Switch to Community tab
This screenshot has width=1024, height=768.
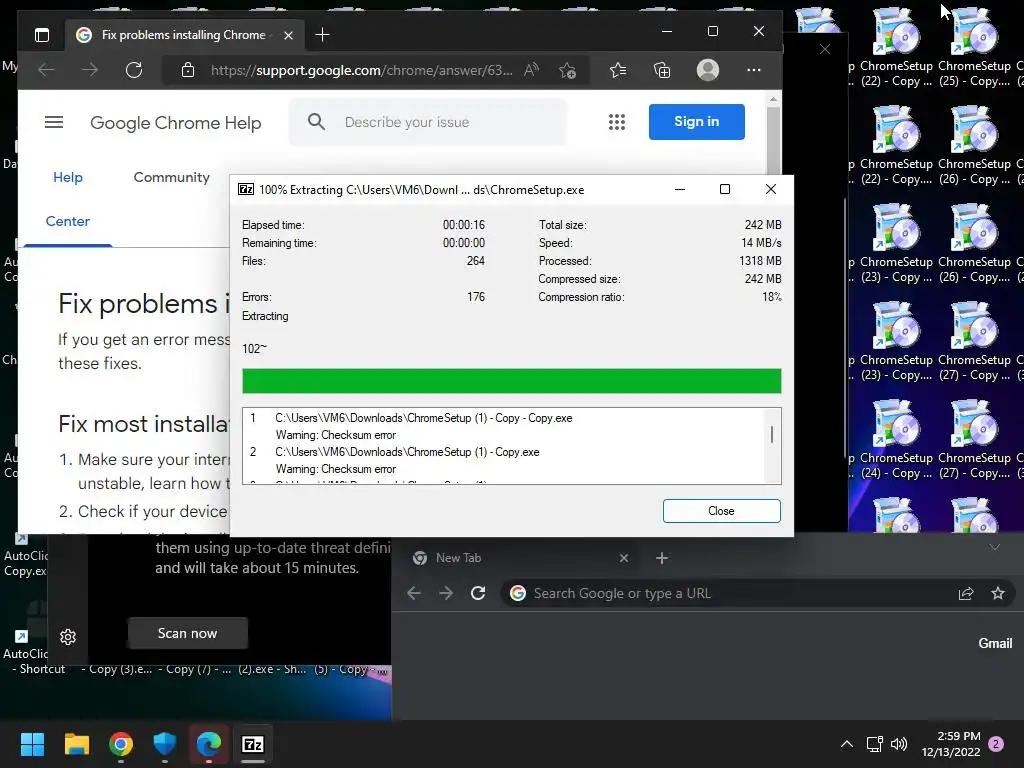click(172, 177)
